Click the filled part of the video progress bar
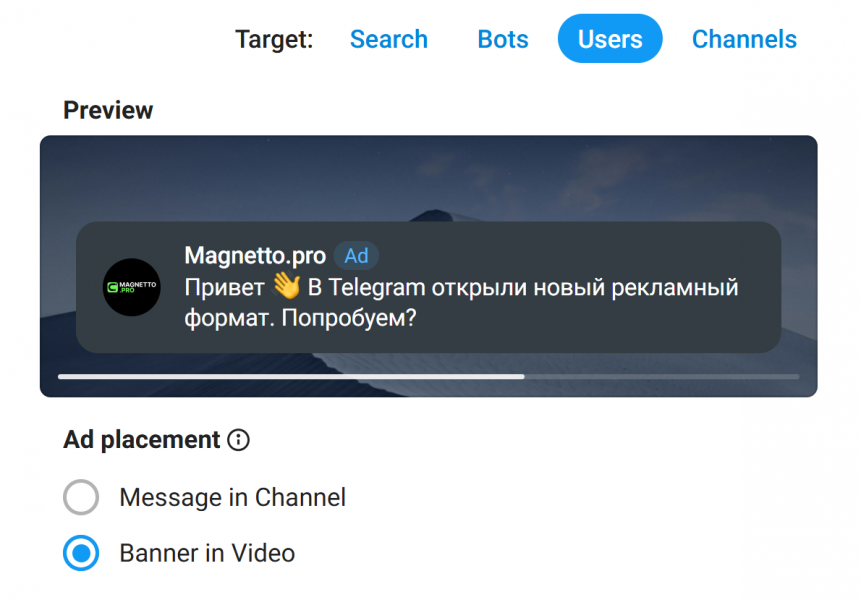 click(x=291, y=377)
